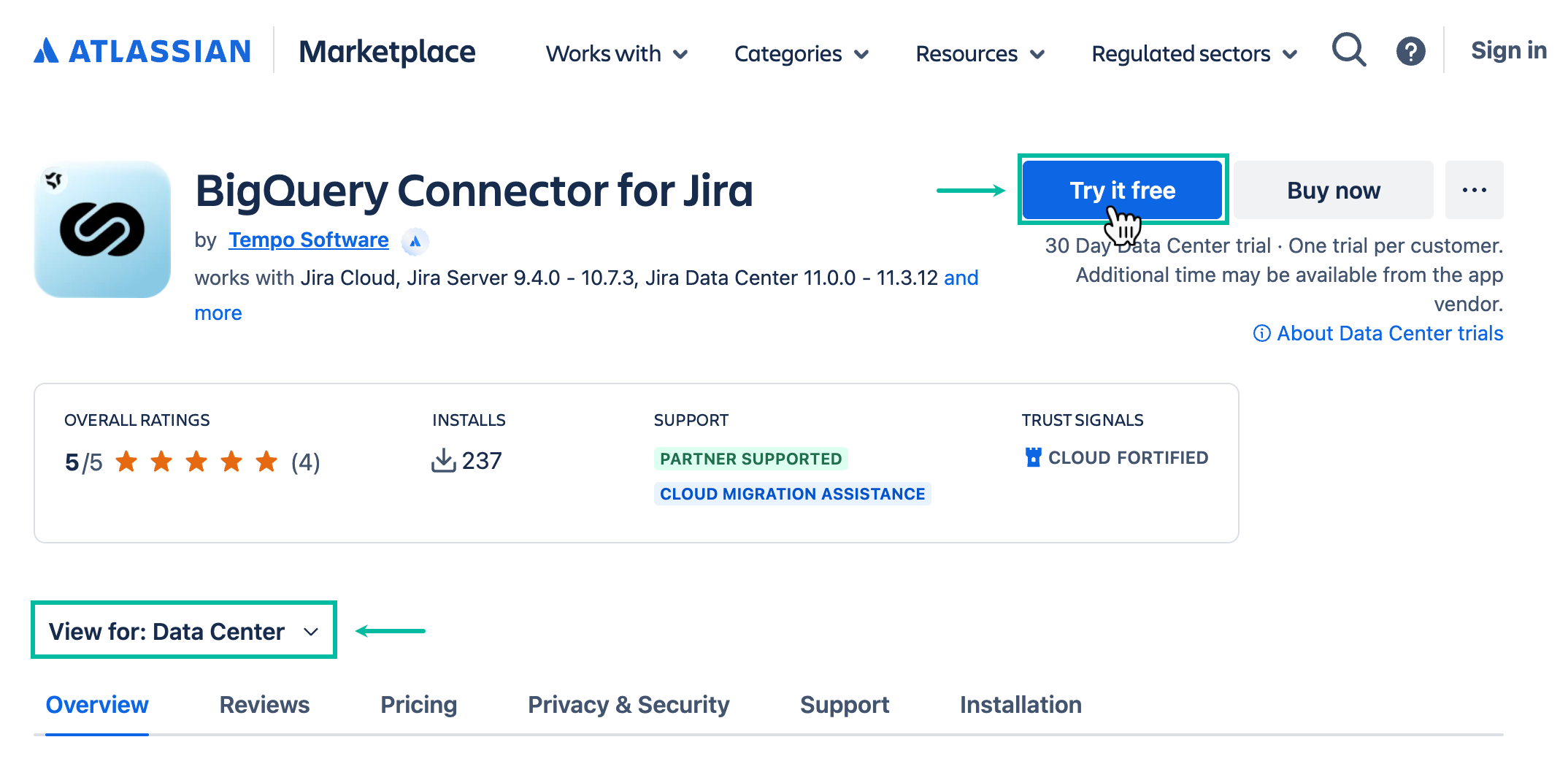
Task: Click the 5/5 rating score
Action: (83, 462)
